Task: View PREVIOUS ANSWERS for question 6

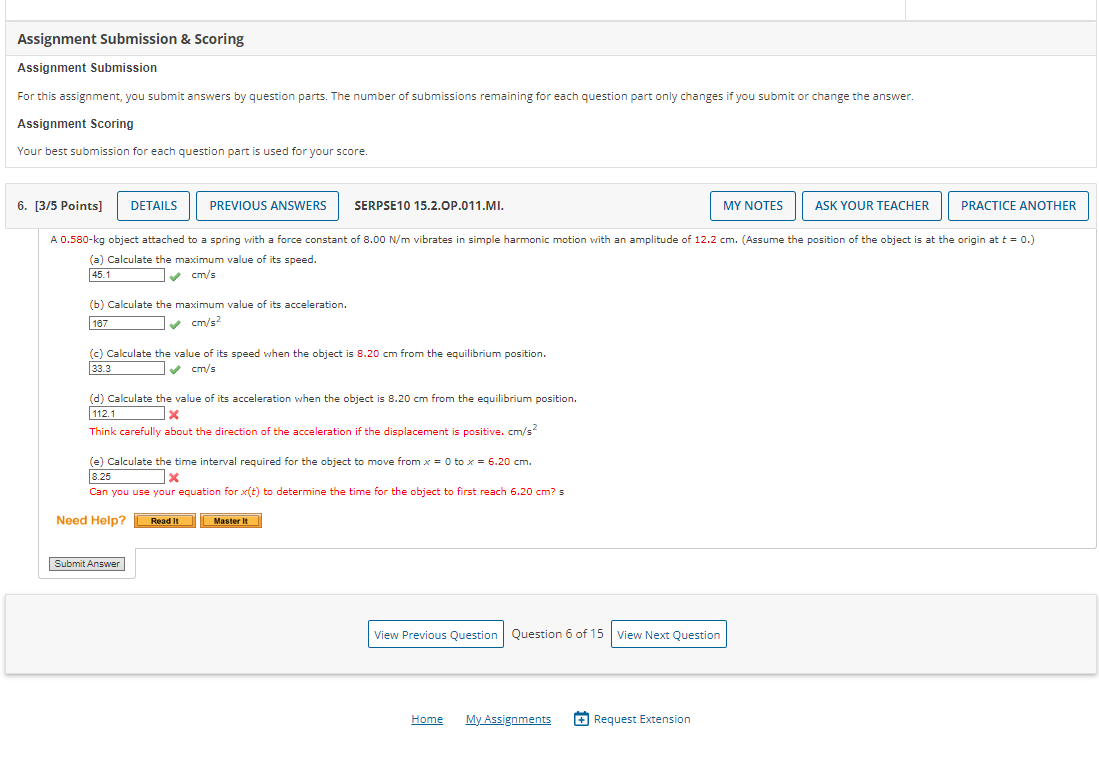Action: tap(267, 205)
